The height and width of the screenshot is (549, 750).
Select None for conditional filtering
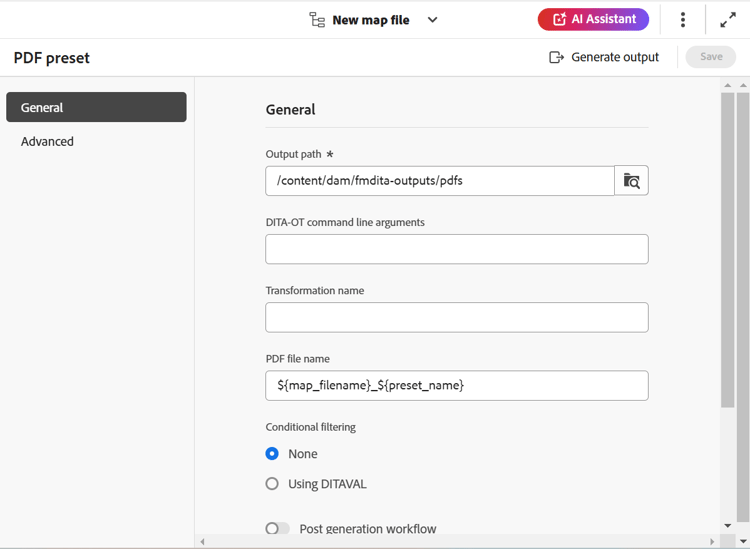tap(272, 454)
